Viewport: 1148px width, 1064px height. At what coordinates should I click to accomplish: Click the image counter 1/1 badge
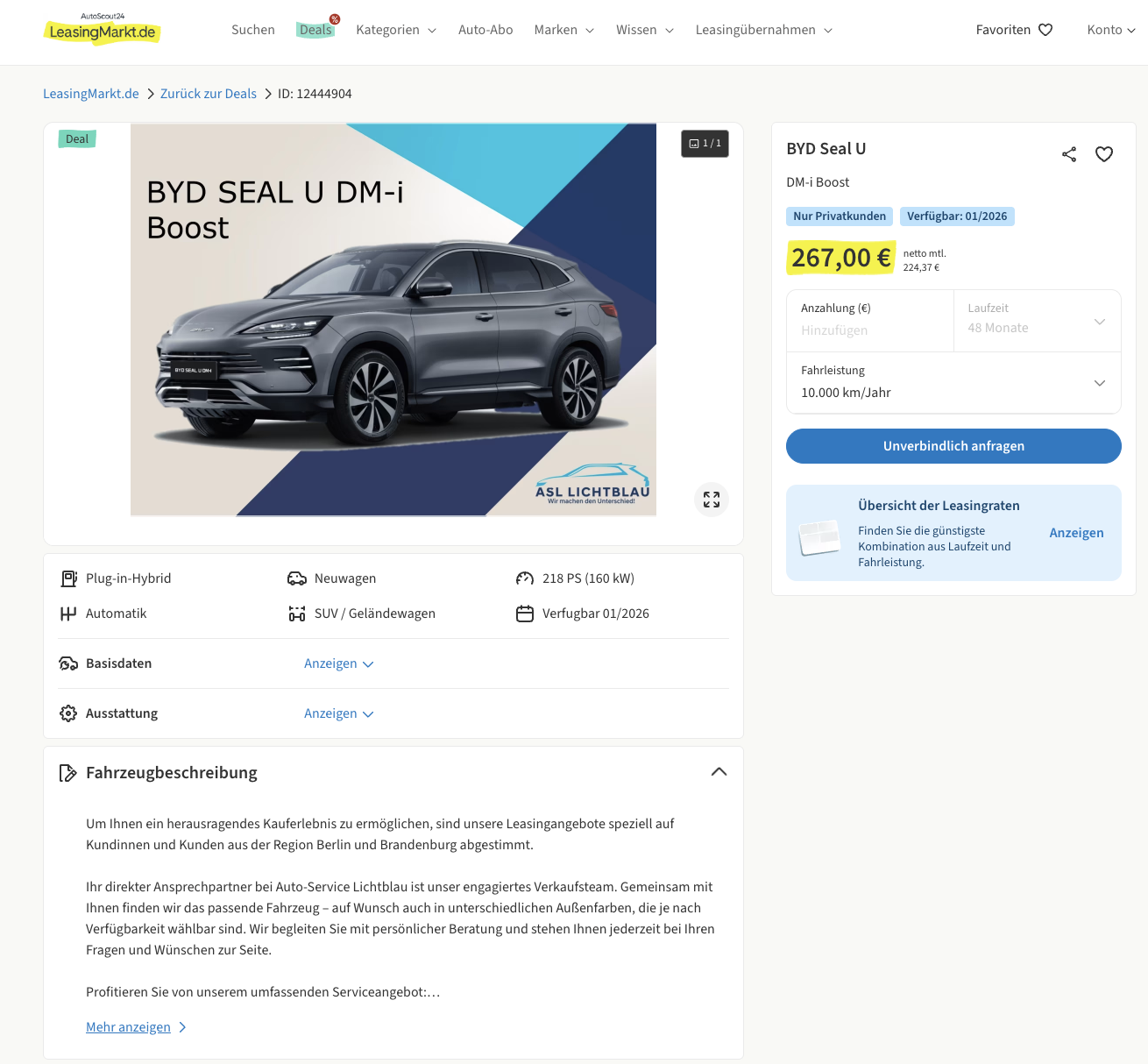[705, 144]
